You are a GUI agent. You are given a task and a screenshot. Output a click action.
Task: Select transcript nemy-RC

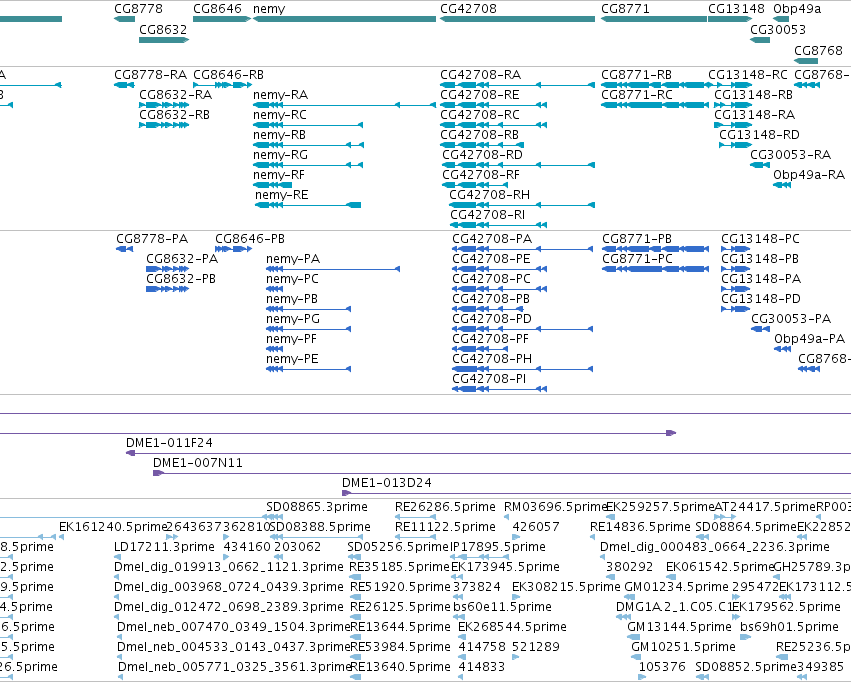[x=280, y=114]
